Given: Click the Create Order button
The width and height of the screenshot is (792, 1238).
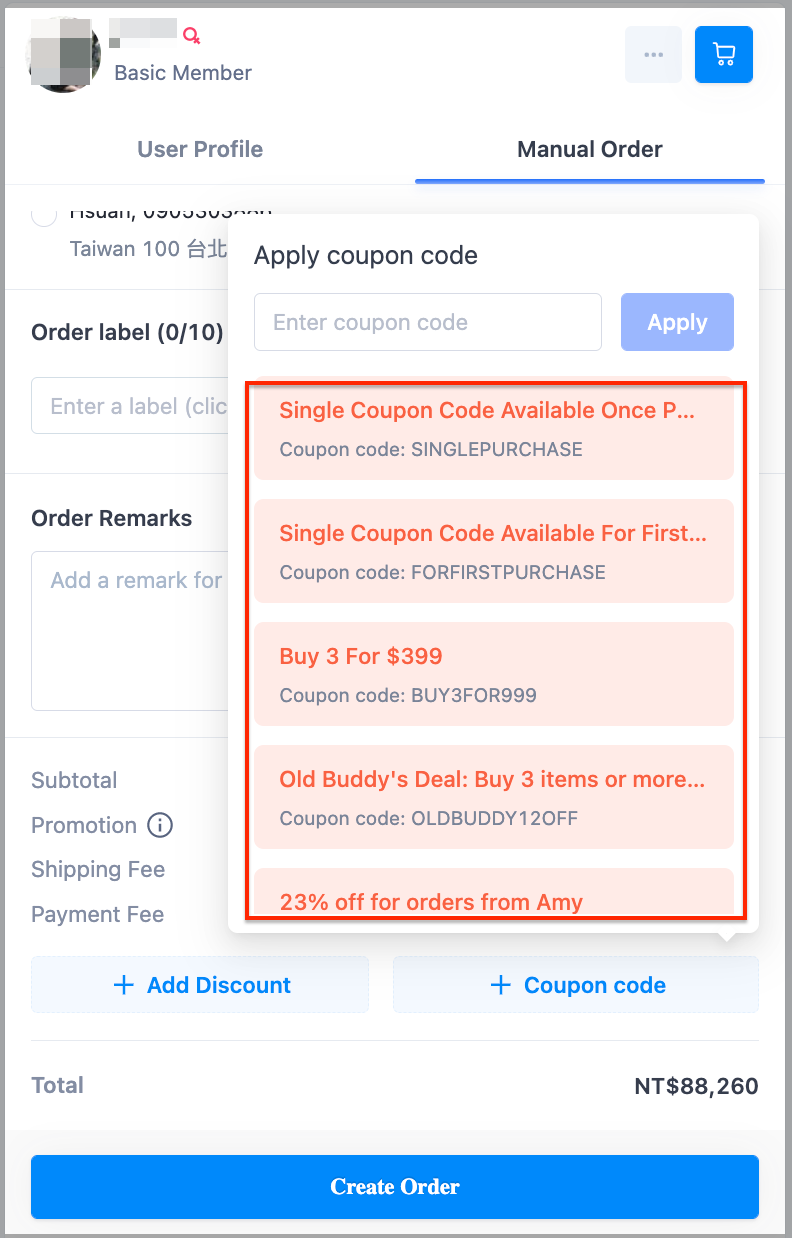Looking at the screenshot, I should tap(395, 1187).
